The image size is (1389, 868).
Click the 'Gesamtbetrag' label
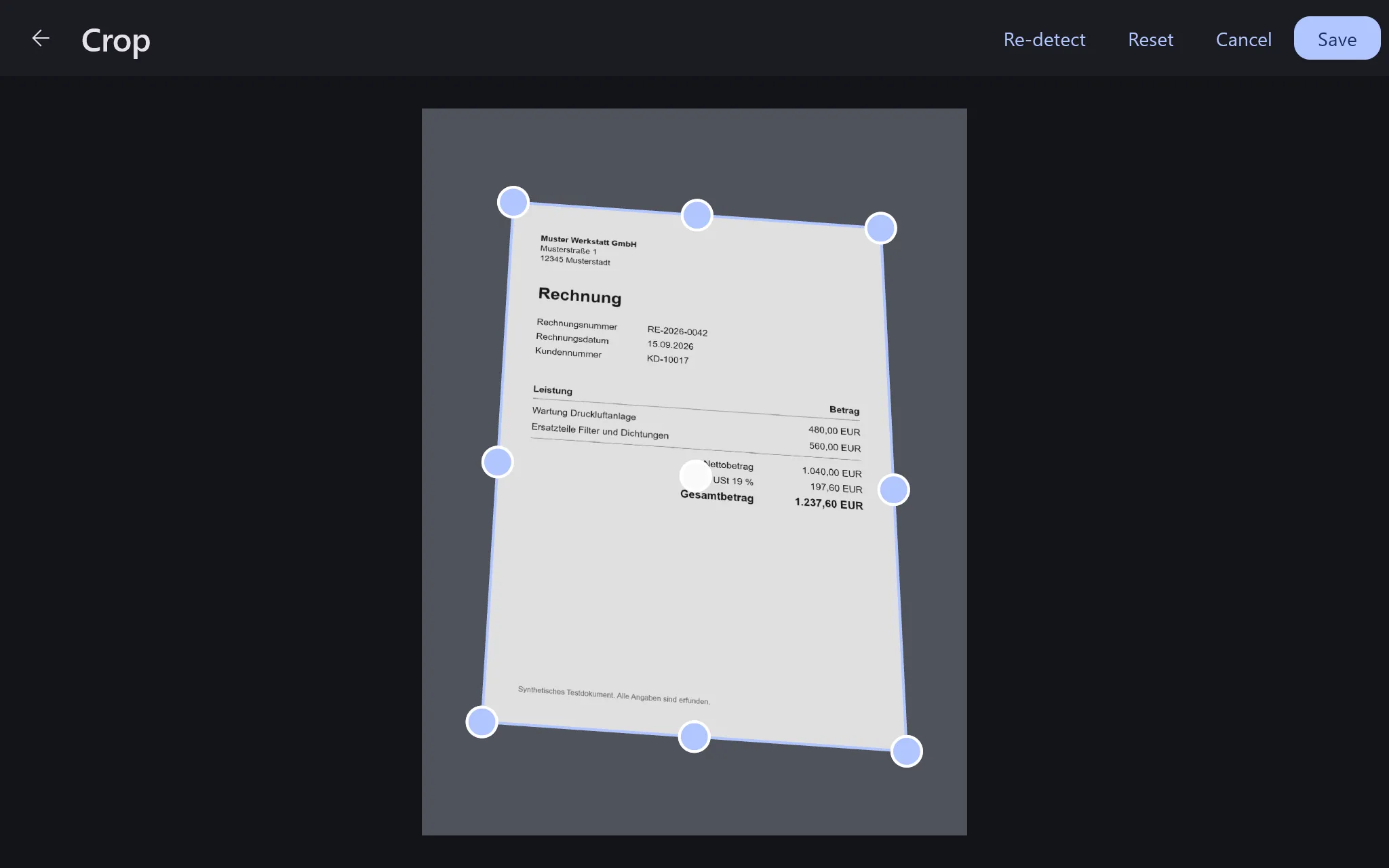pyautogui.click(x=717, y=496)
